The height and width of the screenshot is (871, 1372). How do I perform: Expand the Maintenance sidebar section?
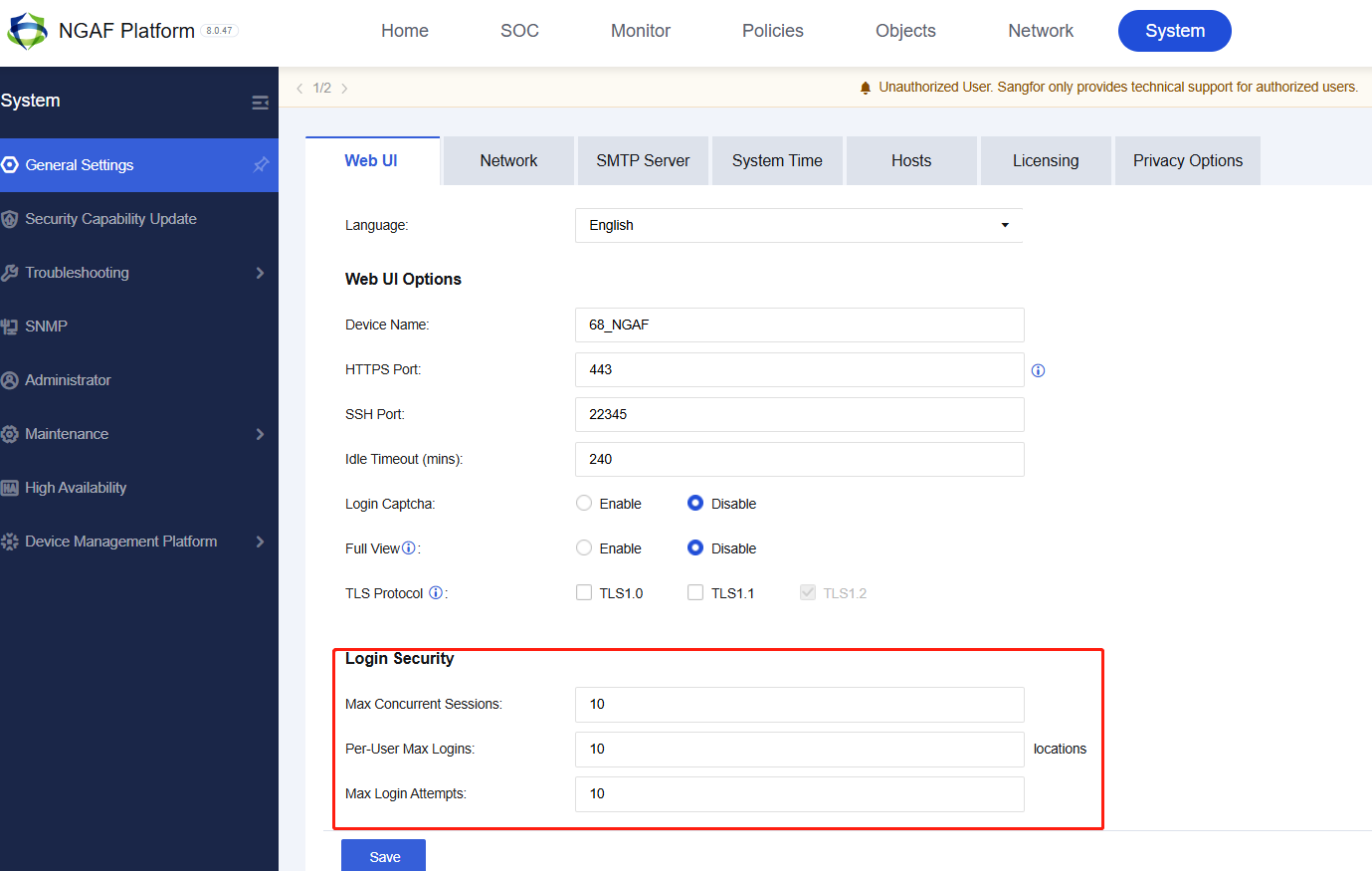click(x=260, y=434)
